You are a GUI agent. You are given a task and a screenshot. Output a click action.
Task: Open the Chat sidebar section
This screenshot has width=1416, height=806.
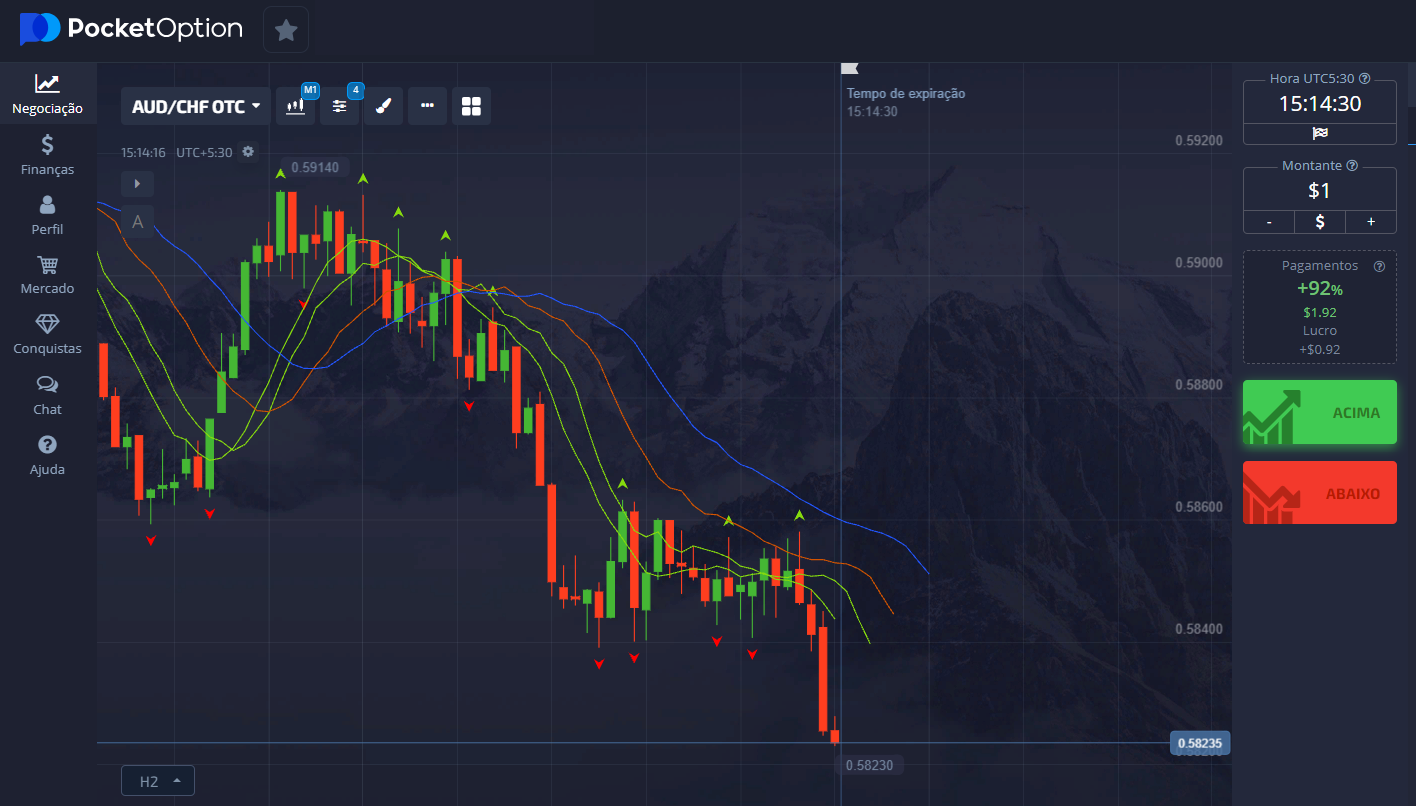click(46, 394)
